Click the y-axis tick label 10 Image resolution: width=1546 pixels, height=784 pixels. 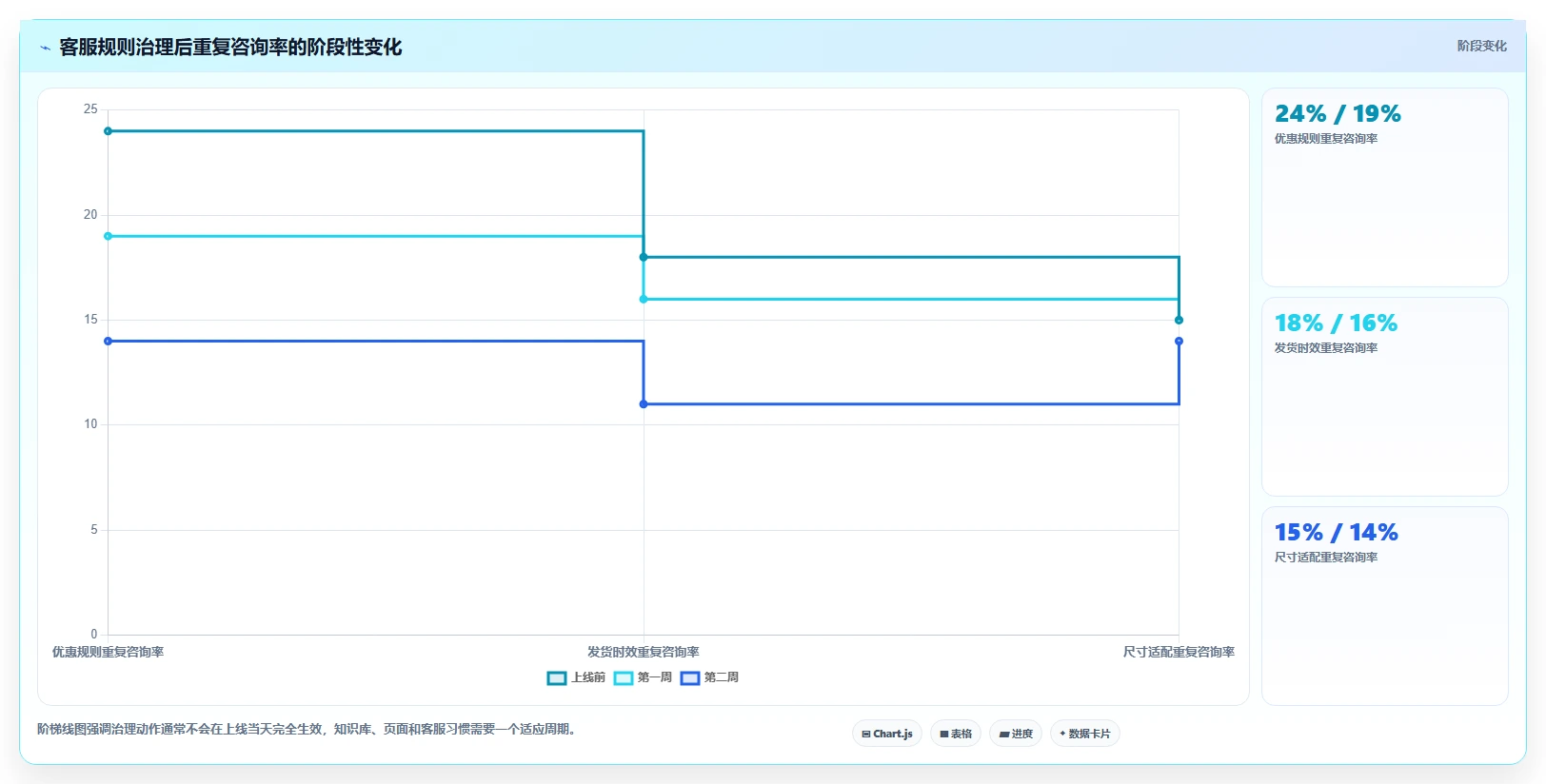pos(90,424)
